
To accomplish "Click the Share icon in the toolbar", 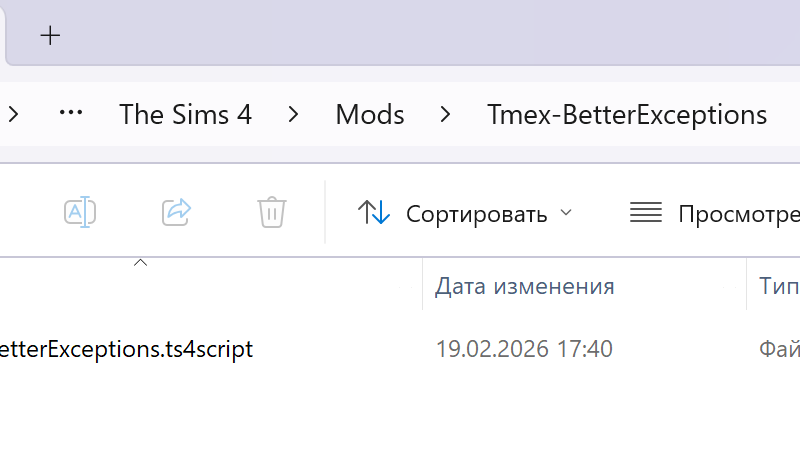I will pyautogui.click(x=176, y=212).
